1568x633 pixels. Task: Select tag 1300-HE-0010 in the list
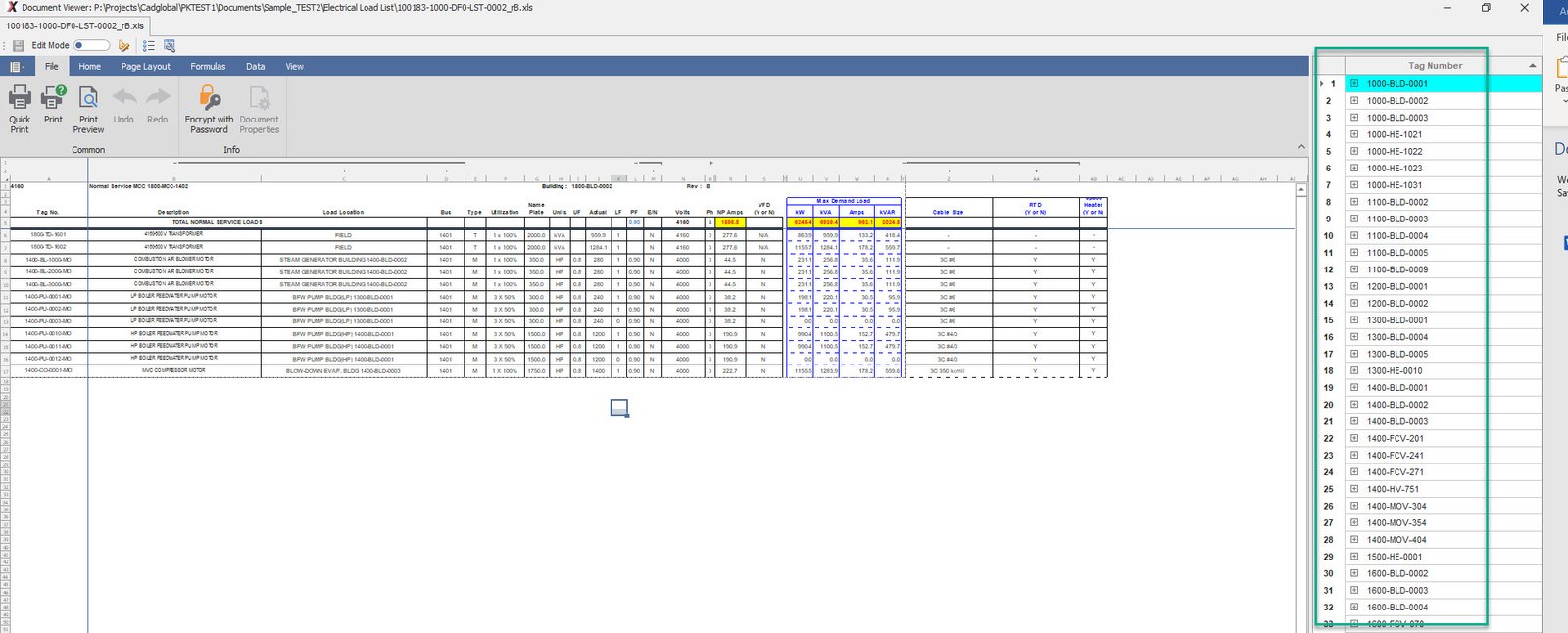(1395, 371)
